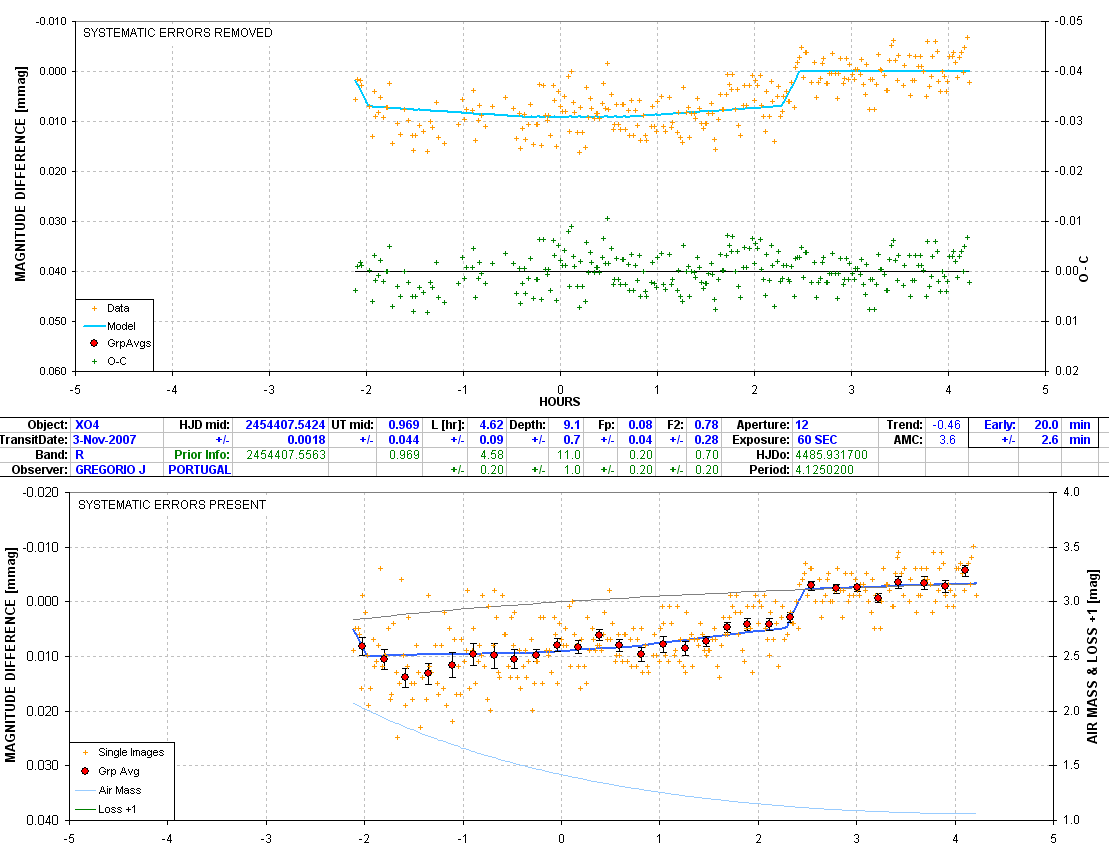
Task: Click the Trend value "-0.46"
Action: click(946, 424)
